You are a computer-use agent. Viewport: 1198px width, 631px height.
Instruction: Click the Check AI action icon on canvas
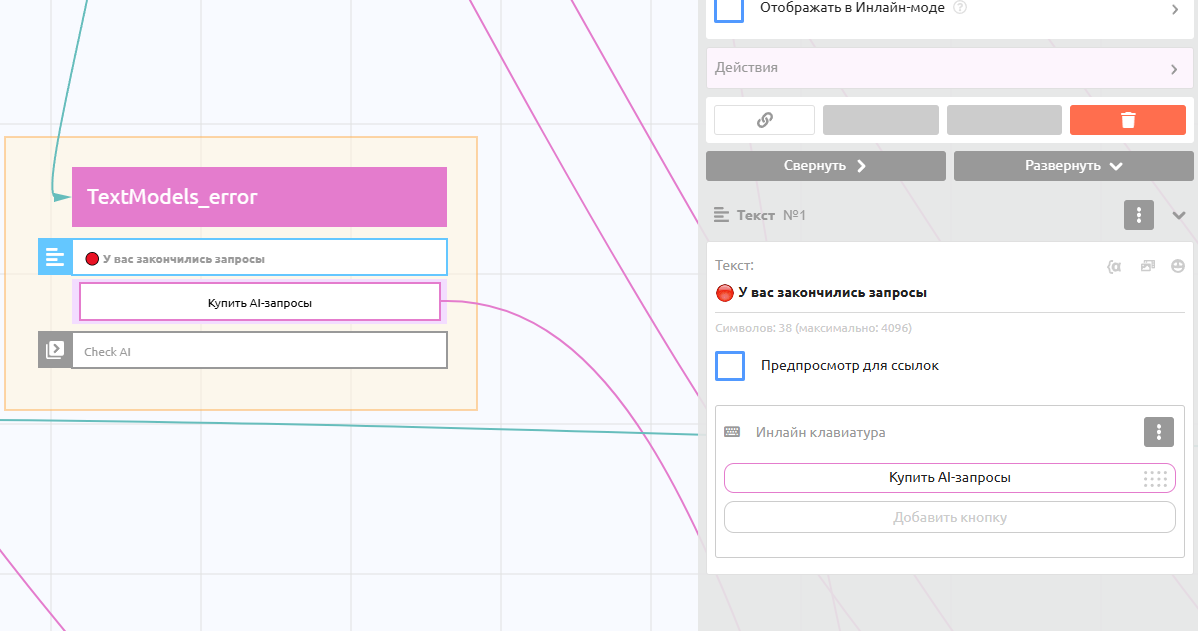click(54, 350)
